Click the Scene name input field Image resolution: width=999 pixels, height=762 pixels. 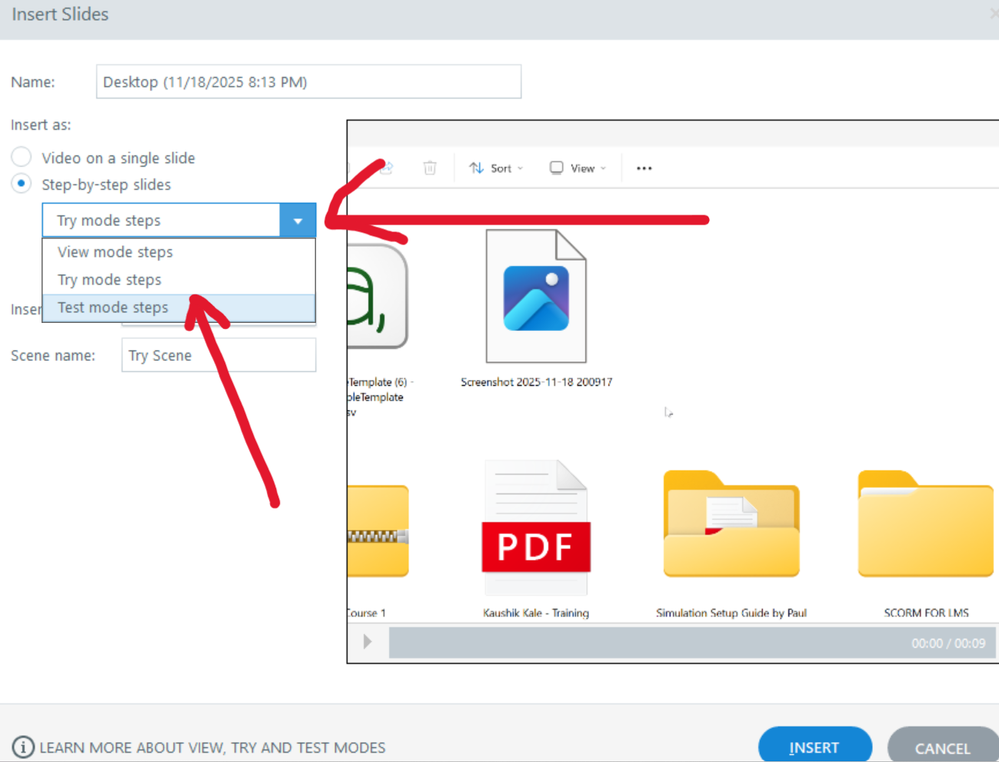point(219,355)
